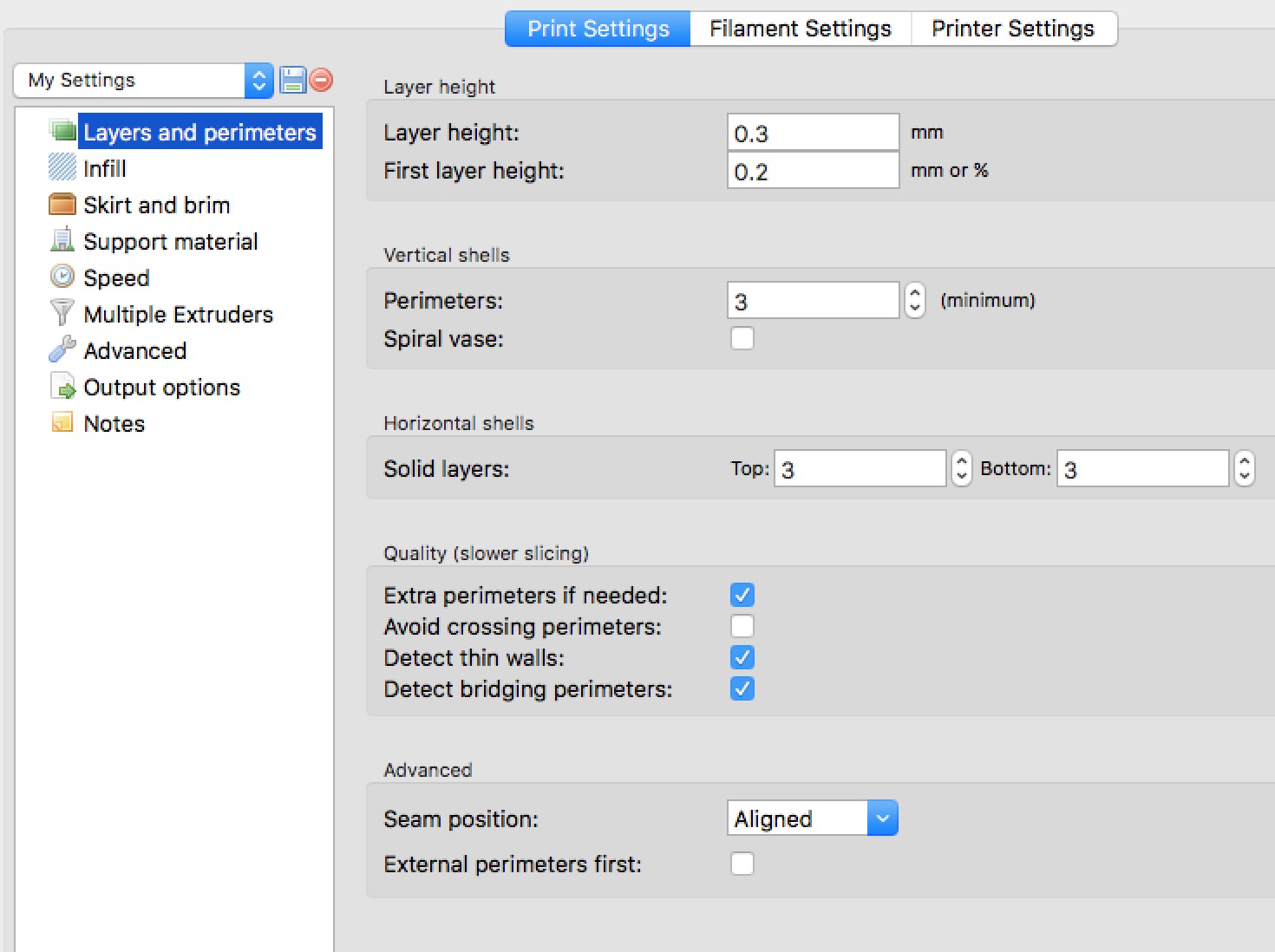Open the Infill settings page
The image size is (1275, 952).
click(105, 168)
